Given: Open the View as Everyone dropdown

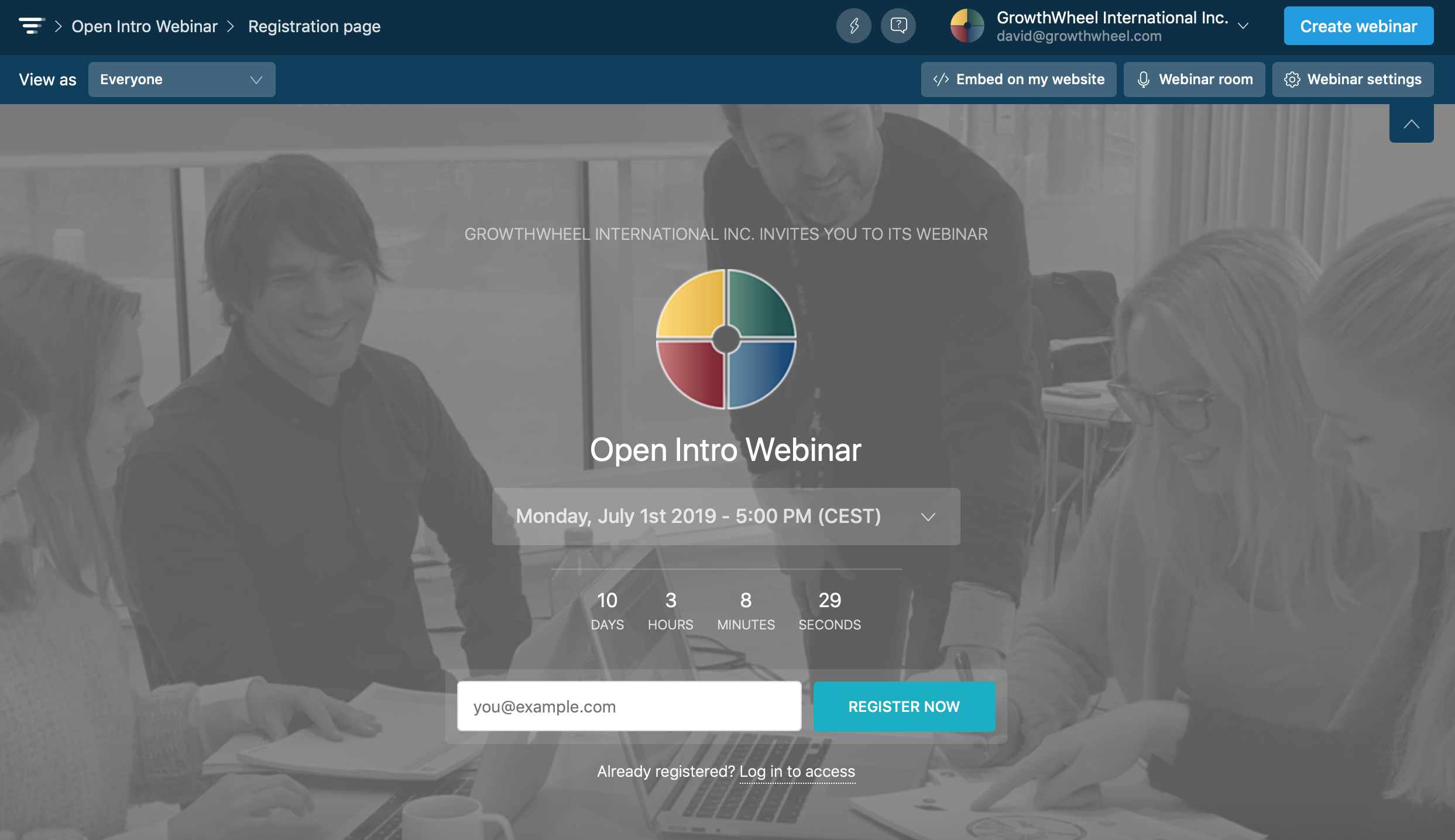Looking at the screenshot, I should pyautogui.click(x=181, y=80).
